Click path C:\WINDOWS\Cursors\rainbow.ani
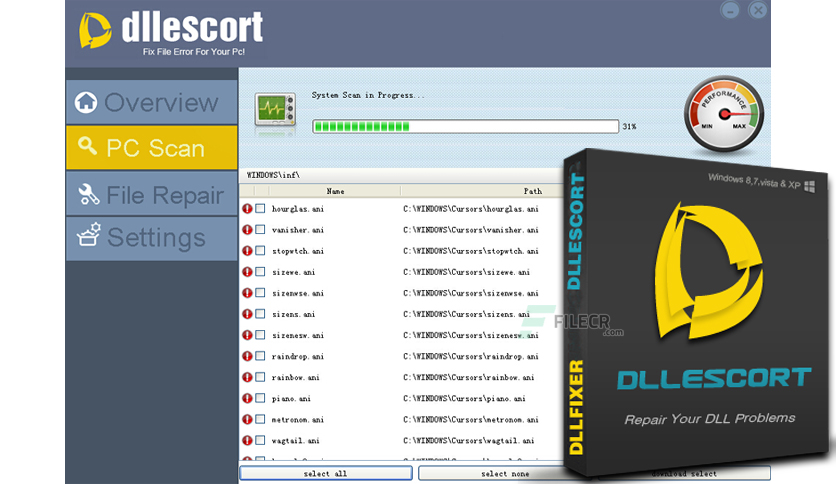The image size is (836, 484). [x=469, y=377]
